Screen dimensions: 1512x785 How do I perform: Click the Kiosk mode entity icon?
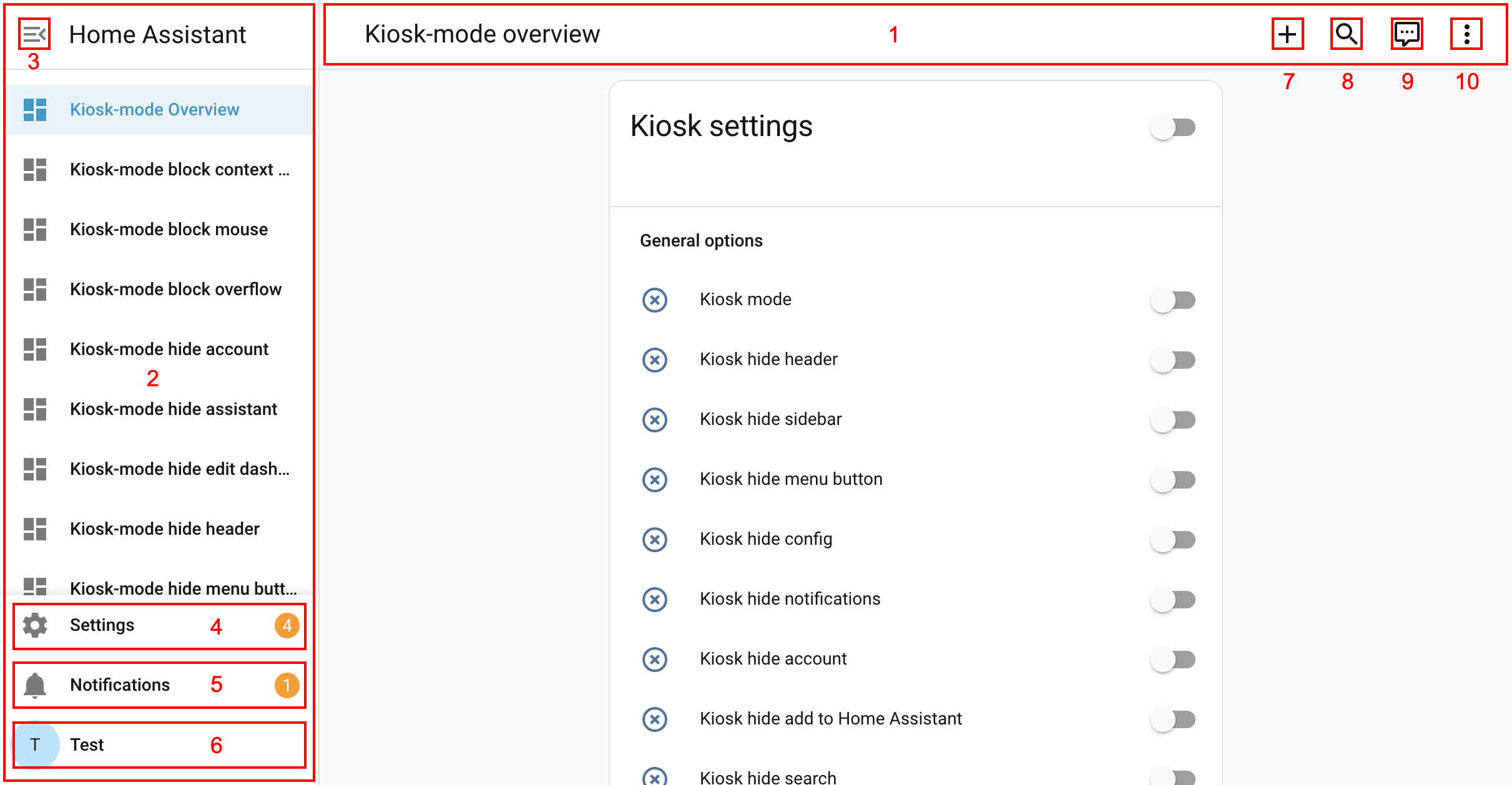coord(655,300)
